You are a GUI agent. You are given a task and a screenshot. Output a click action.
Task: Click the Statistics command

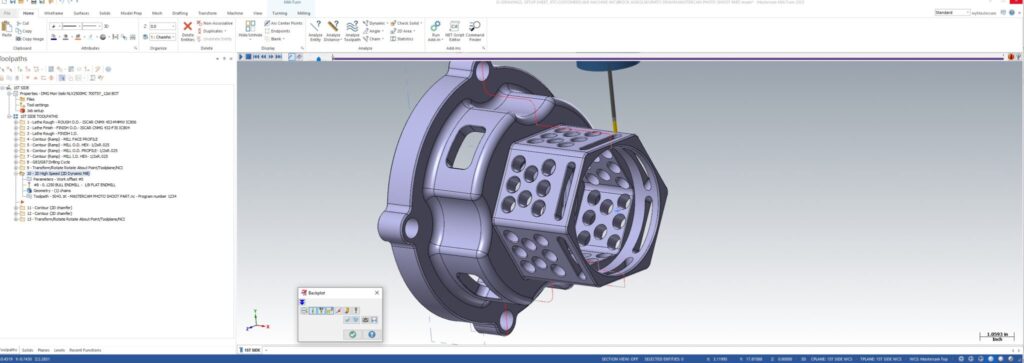tap(402, 39)
